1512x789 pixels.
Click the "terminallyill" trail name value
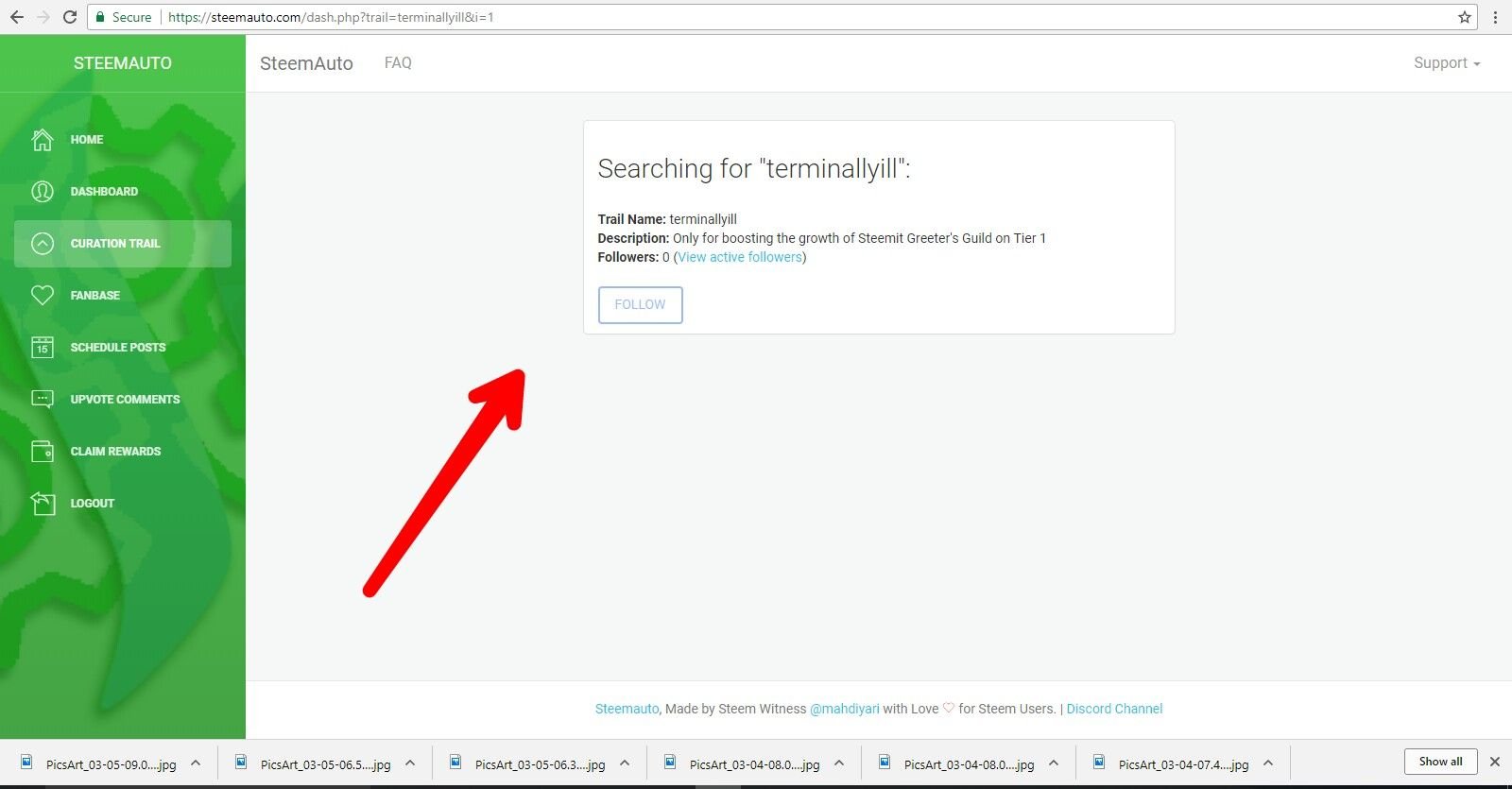(703, 219)
